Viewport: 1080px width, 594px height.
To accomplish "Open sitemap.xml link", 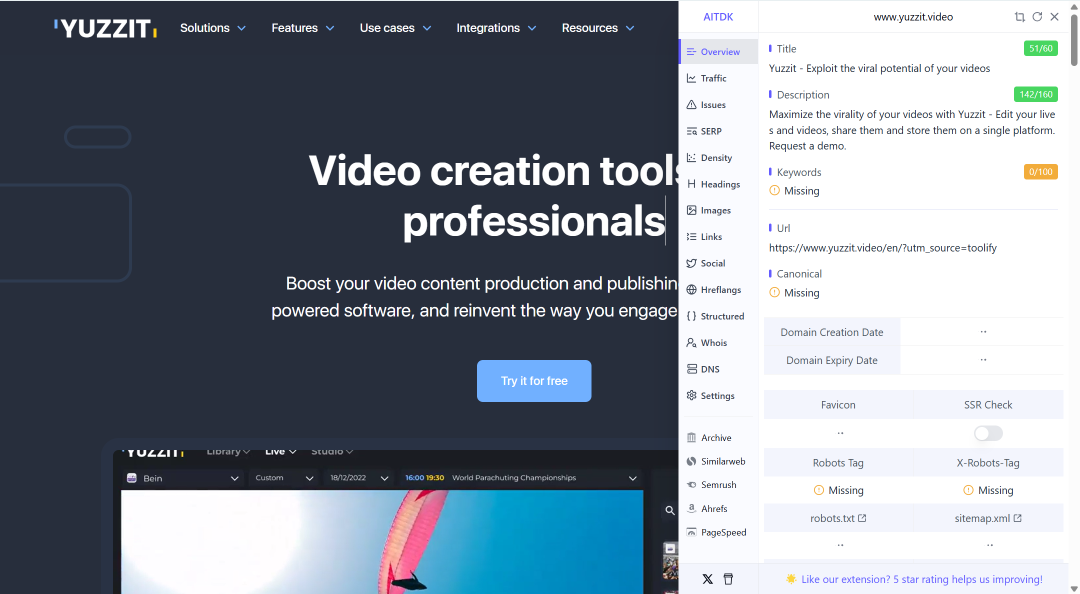I will [x=988, y=518].
